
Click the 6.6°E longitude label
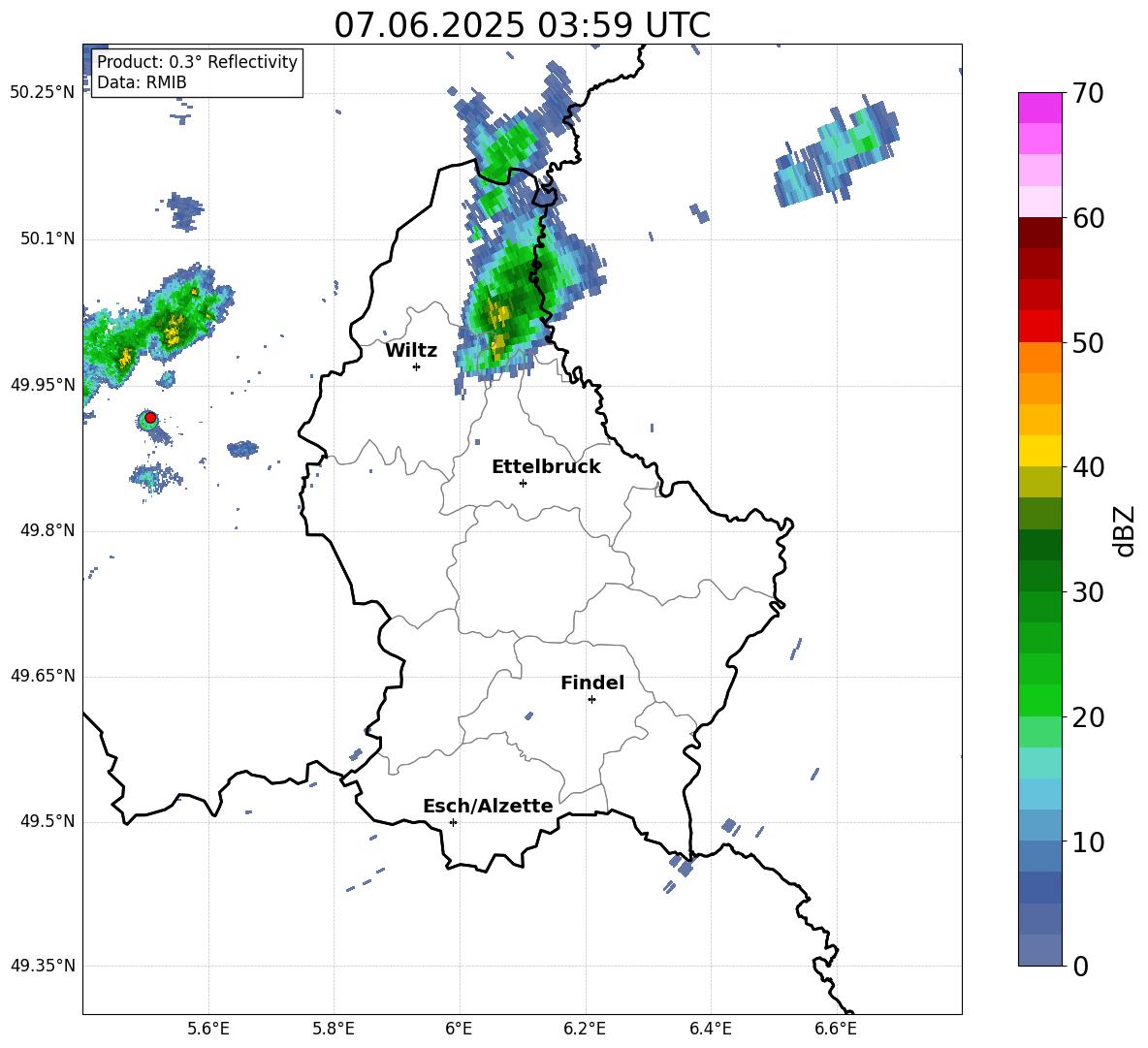coord(836,1029)
